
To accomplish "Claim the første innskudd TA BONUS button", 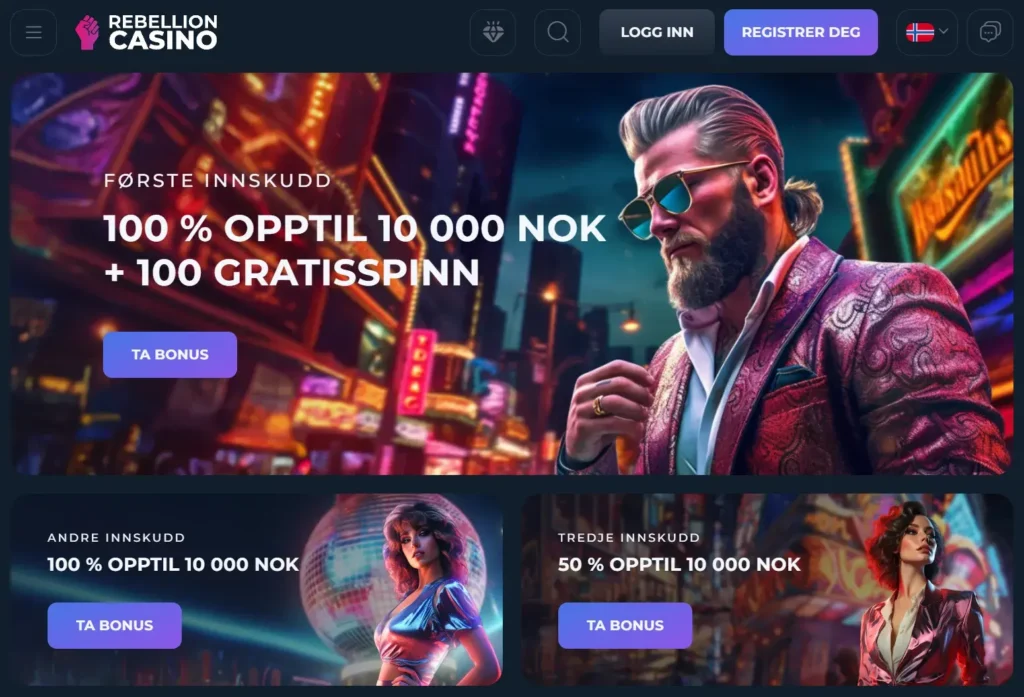I will coord(170,355).
